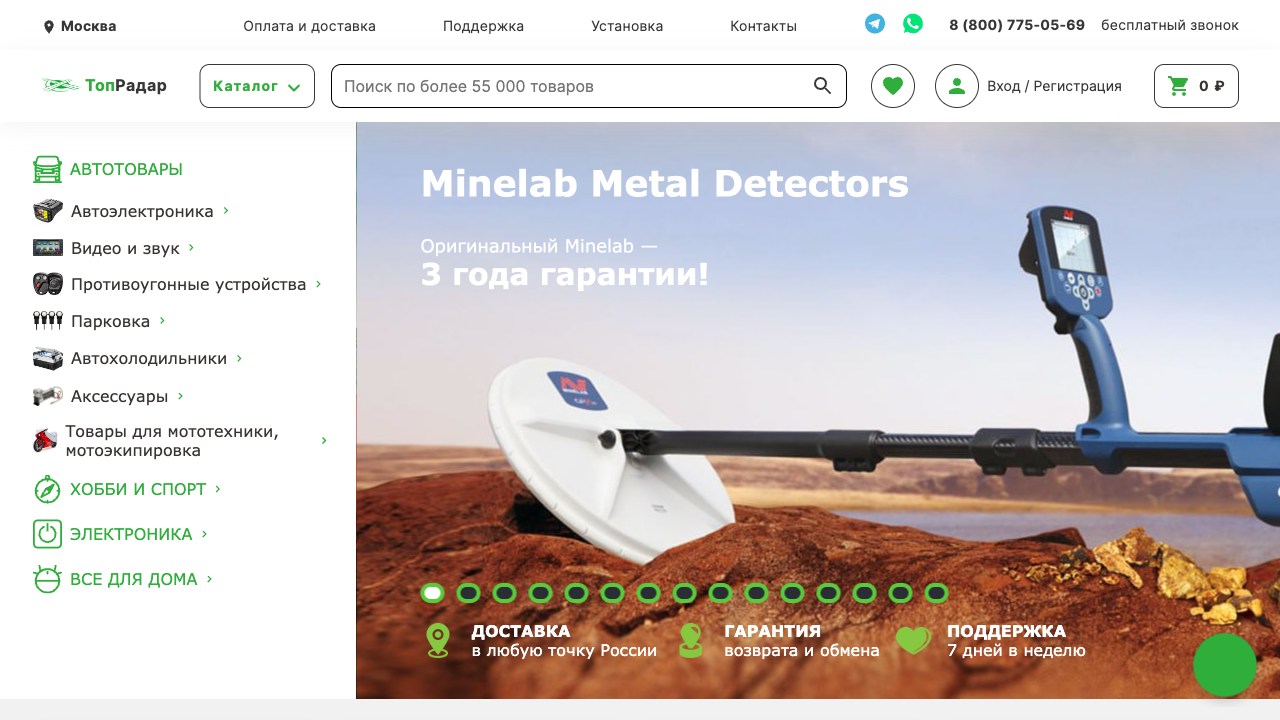Select the first banner slide dot
This screenshot has height=720, width=1280.
click(x=432, y=593)
